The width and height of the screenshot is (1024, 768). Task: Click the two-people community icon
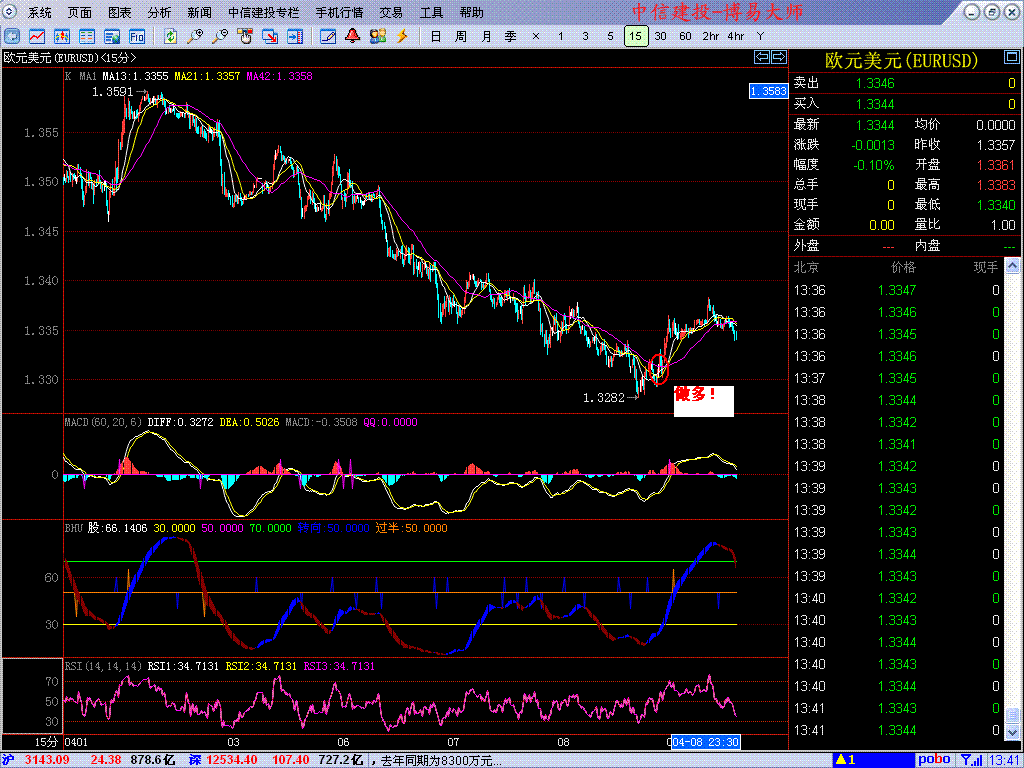pos(377,36)
